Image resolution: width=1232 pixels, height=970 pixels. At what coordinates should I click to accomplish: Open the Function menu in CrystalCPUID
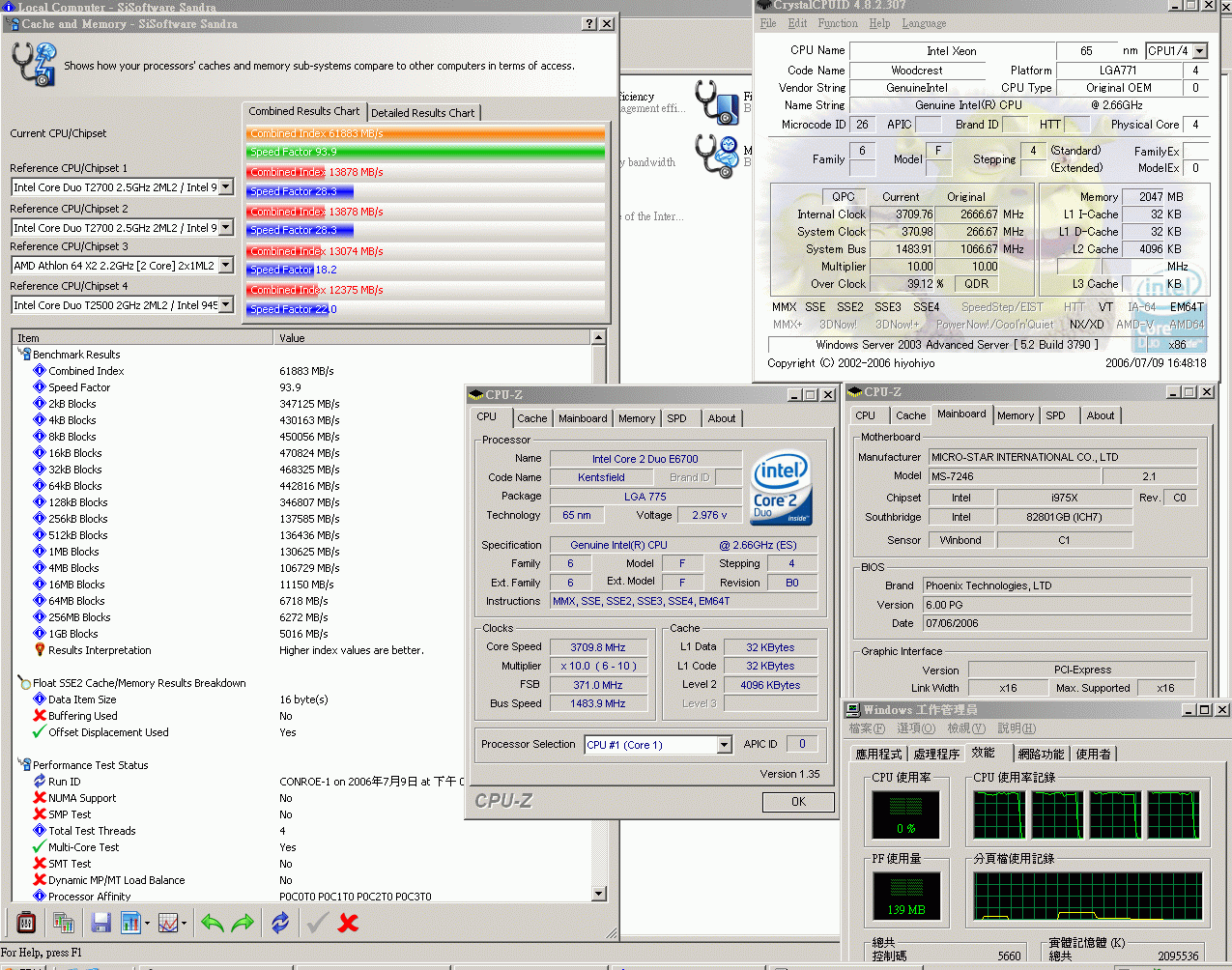tap(838, 23)
